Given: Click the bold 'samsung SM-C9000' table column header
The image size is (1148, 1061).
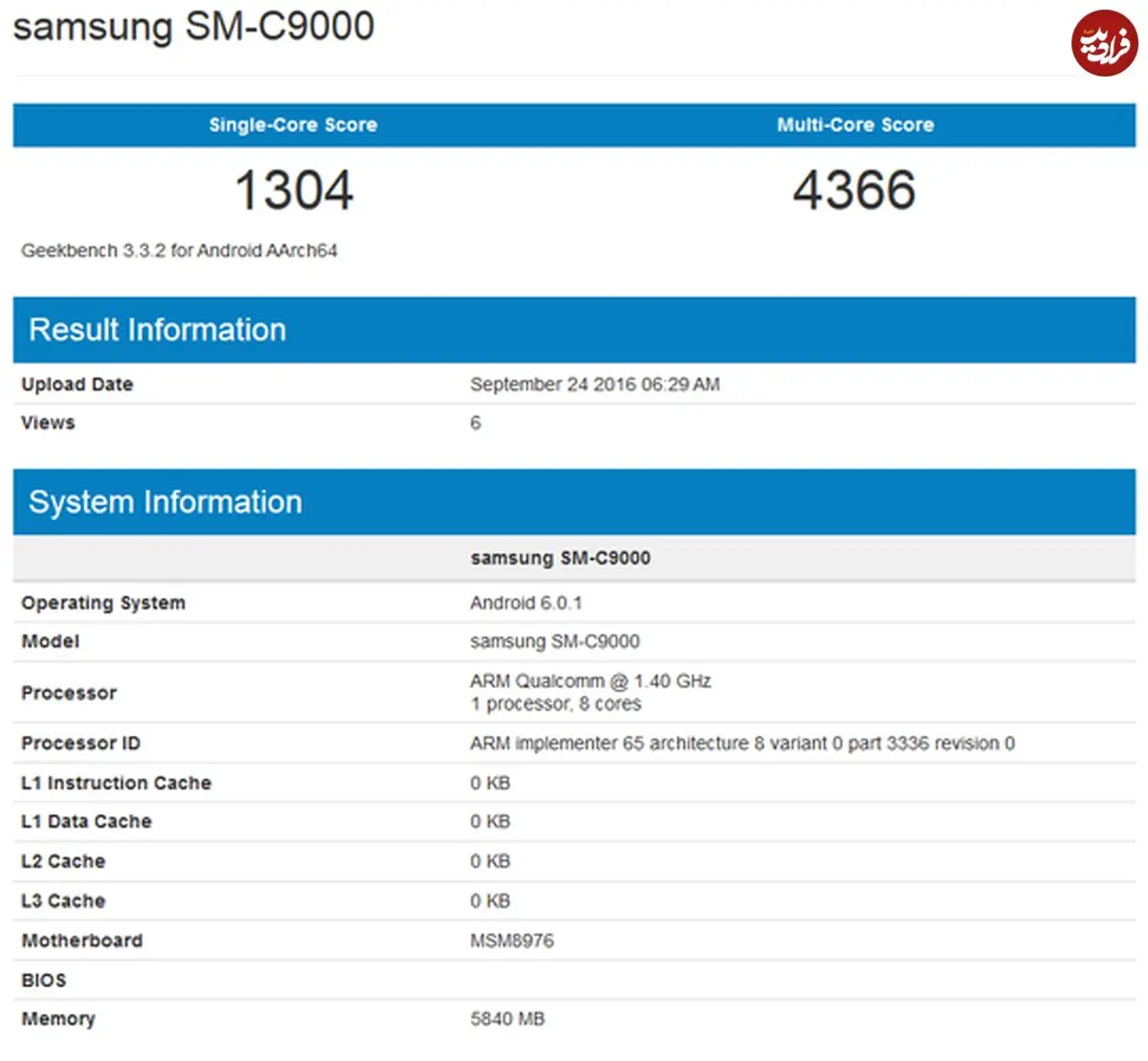Looking at the screenshot, I should (x=561, y=558).
